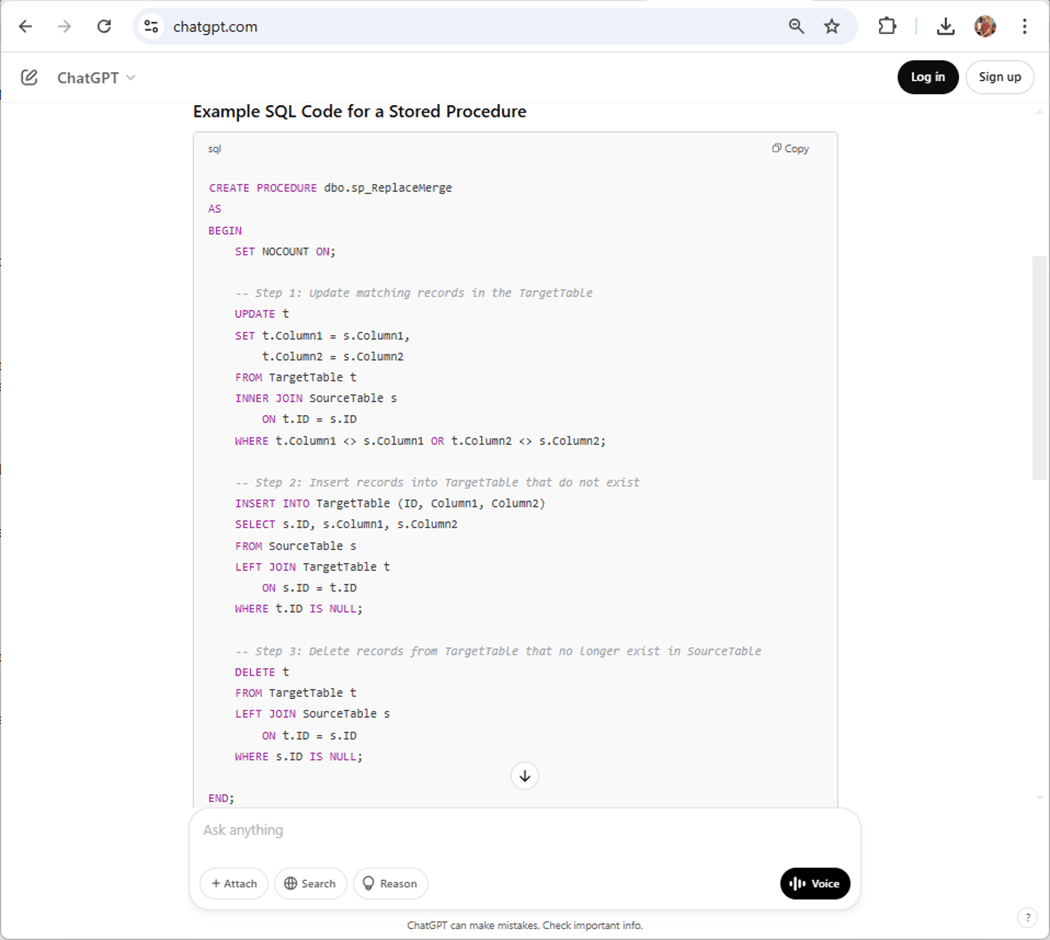Screen dimensions: 1050x940
Task: Click the zoom magnifier icon in address bar
Action: coord(796,27)
